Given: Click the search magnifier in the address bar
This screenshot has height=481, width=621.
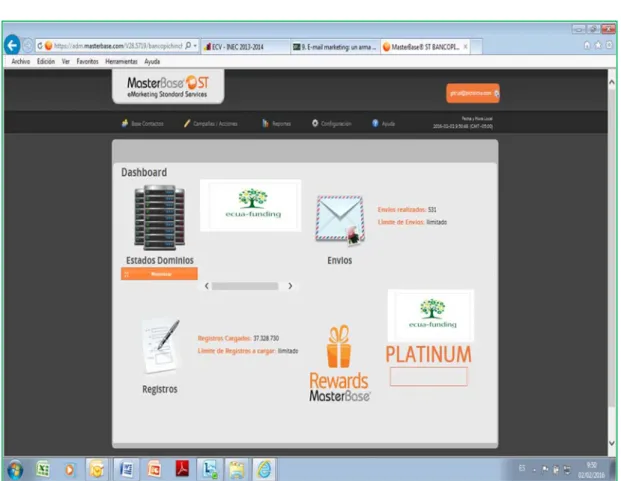Looking at the screenshot, I should (x=189, y=46).
